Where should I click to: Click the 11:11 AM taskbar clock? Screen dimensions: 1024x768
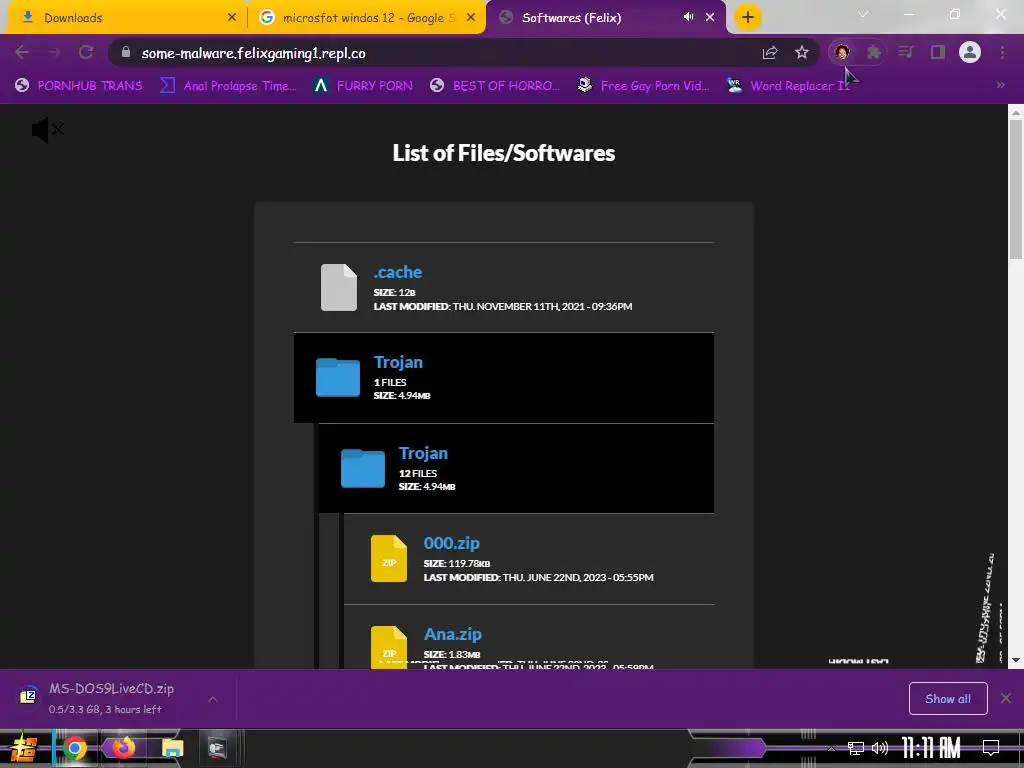coord(932,748)
